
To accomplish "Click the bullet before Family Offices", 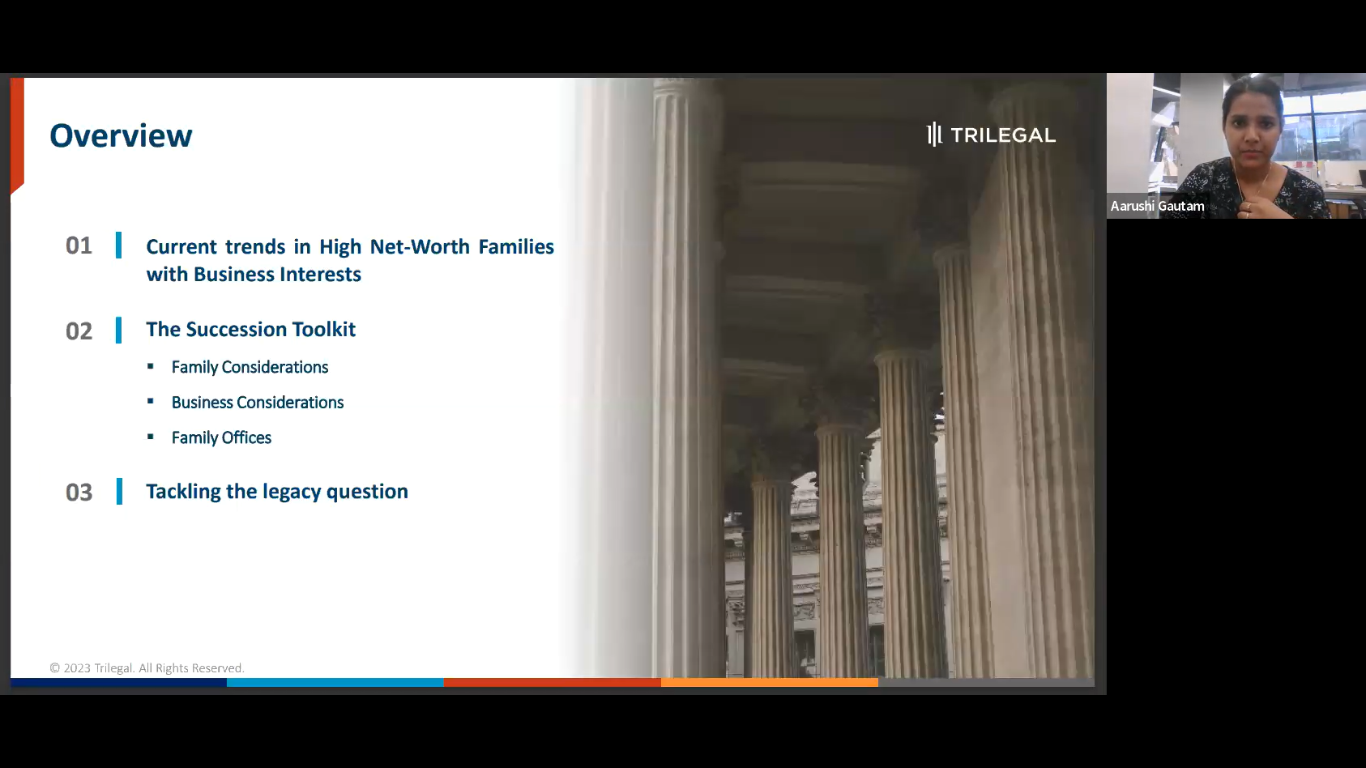I will (150, 436).
